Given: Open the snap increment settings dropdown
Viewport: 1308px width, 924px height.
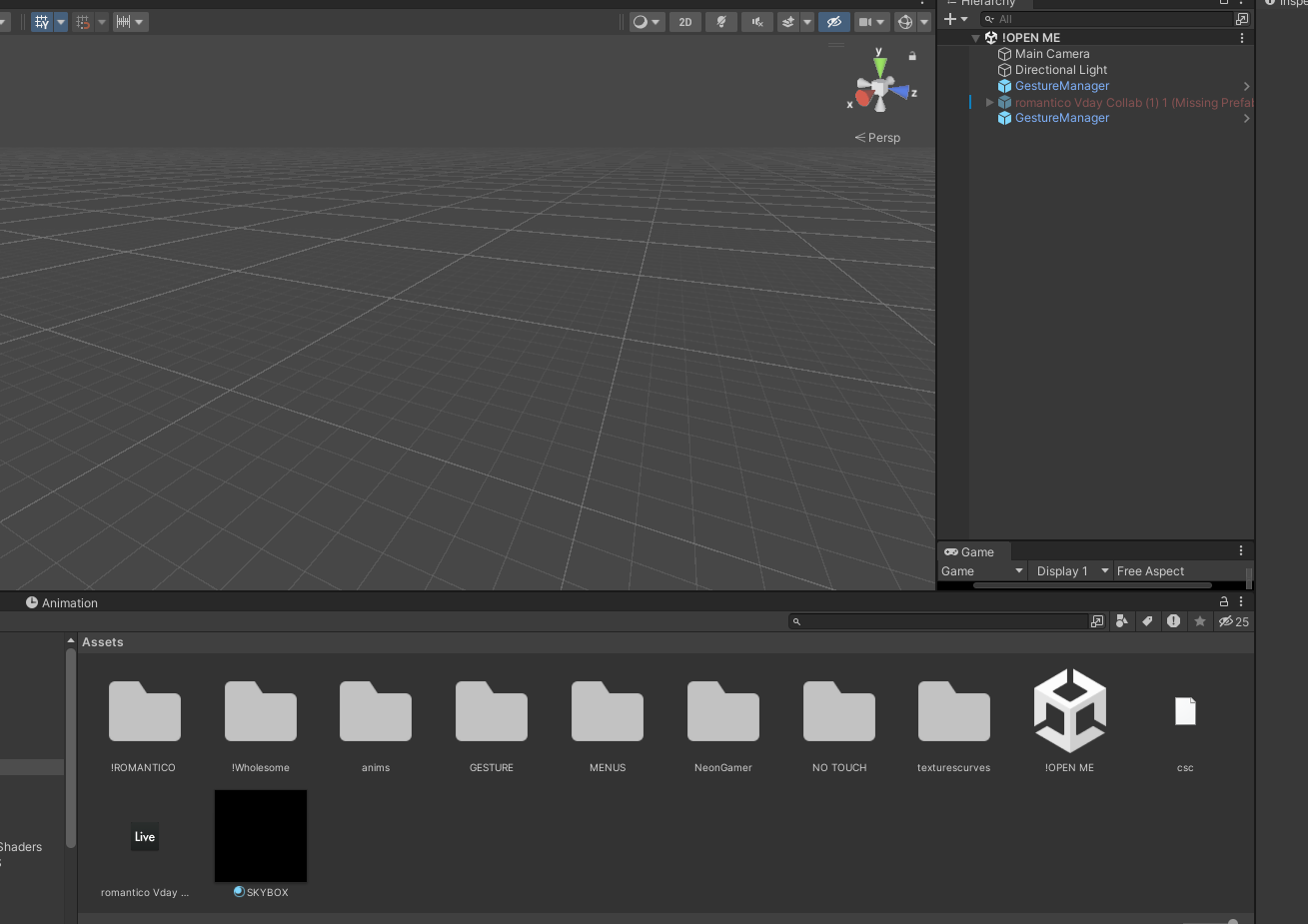Looking at the screenshot, I should coord(131,22).
